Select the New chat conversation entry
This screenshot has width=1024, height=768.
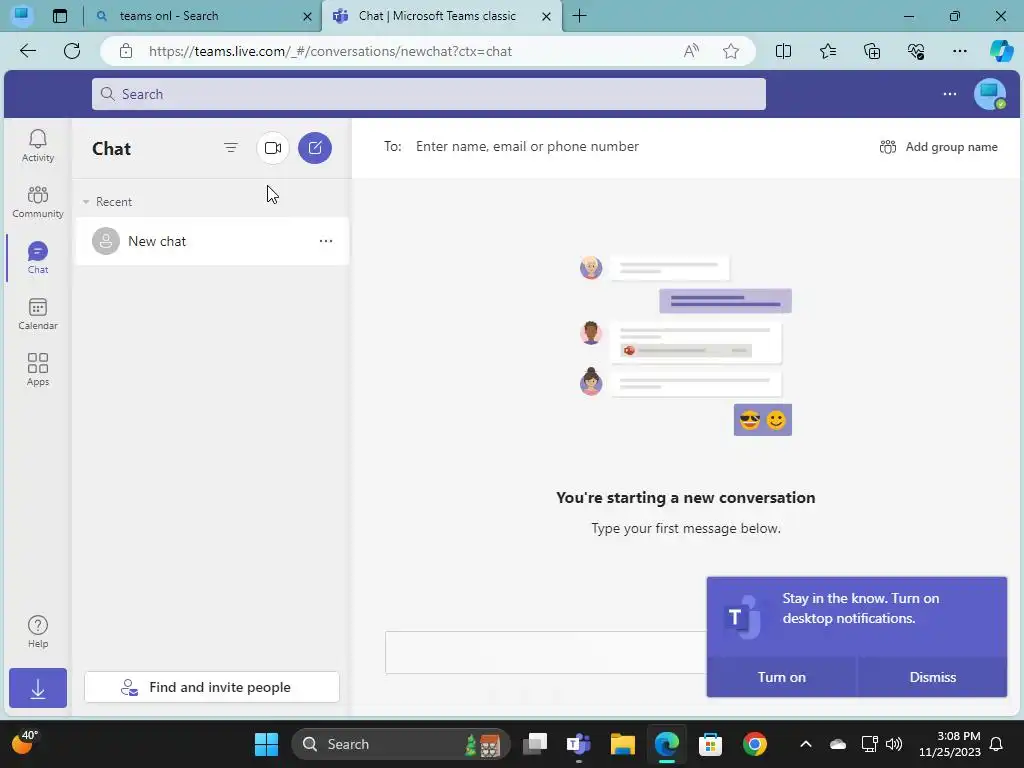212,241
